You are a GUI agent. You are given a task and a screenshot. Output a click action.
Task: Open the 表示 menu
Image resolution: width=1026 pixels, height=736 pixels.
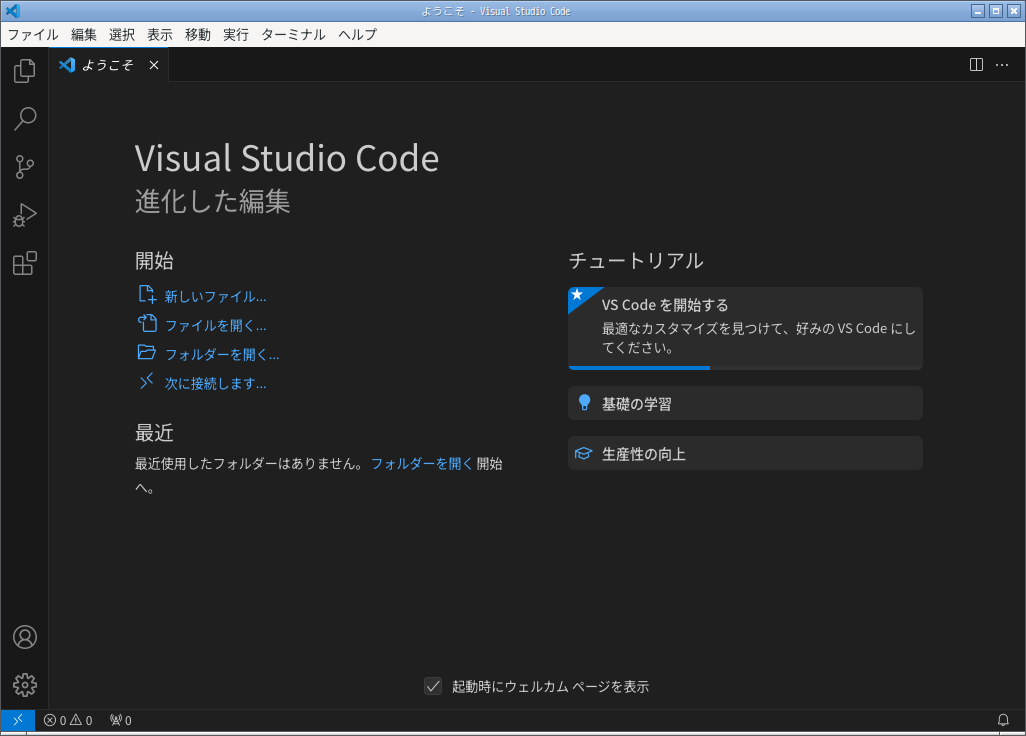[160, 35]
